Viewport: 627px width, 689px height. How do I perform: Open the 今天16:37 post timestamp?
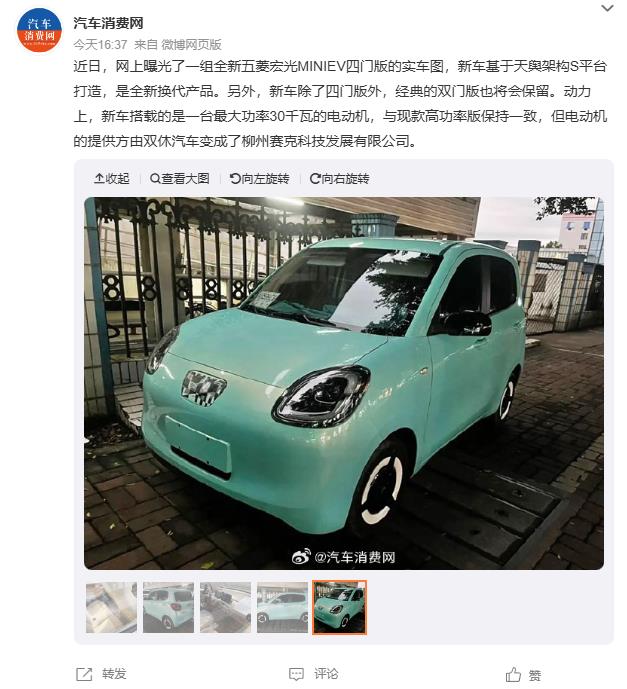100,45
